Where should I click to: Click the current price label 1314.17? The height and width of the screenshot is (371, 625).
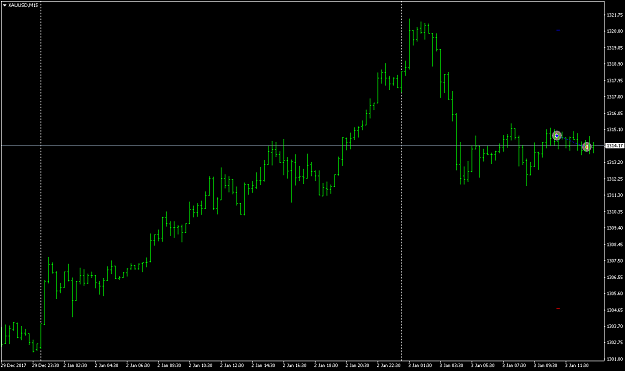coord(614,146)
